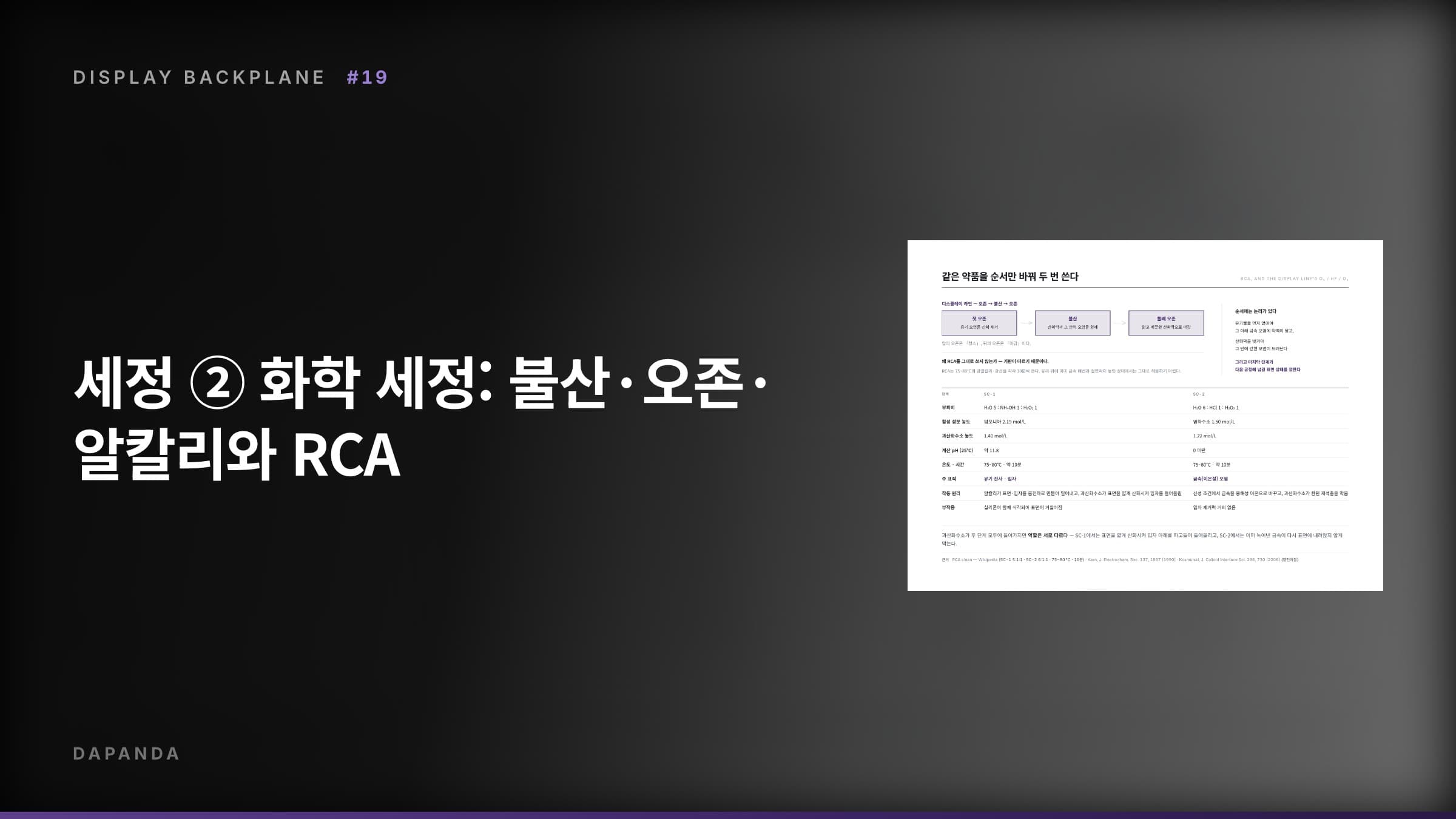The height and width of the screenshot is (819, 1456).
Task: Click the '둘째 오존' flow box
Action: click(1166, 323)
